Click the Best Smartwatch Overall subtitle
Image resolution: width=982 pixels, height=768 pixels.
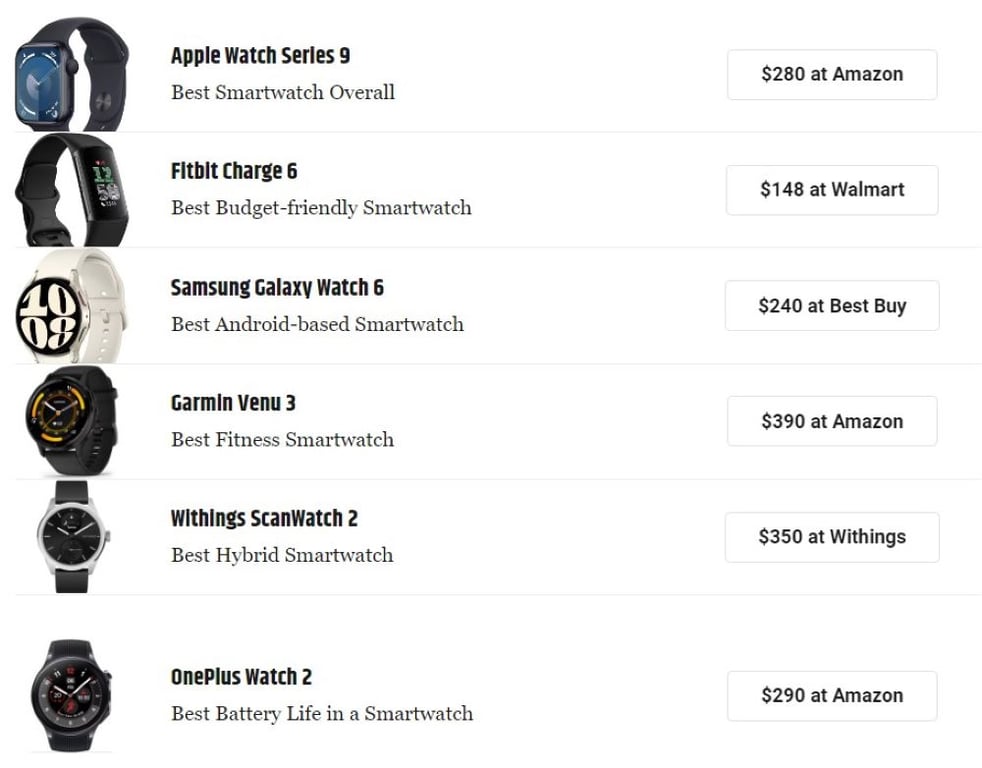[x=283, y=92]
